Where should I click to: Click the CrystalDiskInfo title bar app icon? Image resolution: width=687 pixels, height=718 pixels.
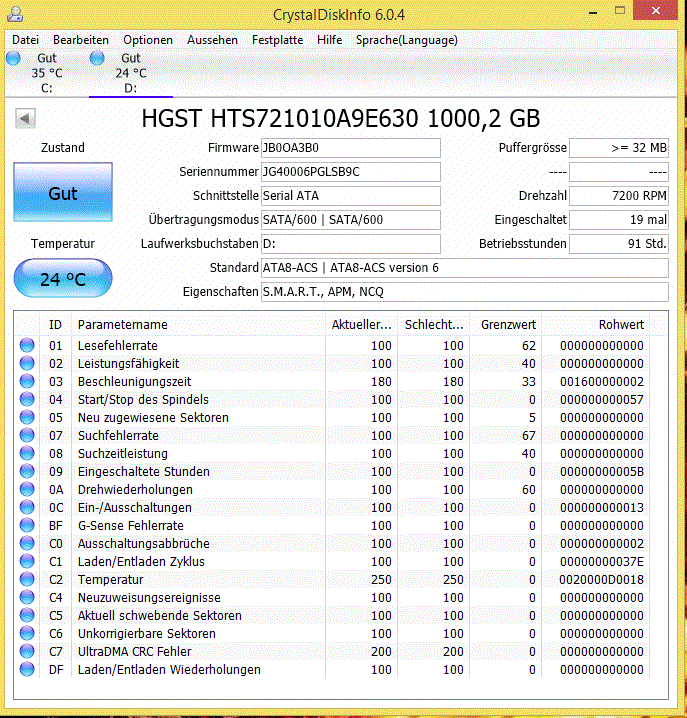15,14
